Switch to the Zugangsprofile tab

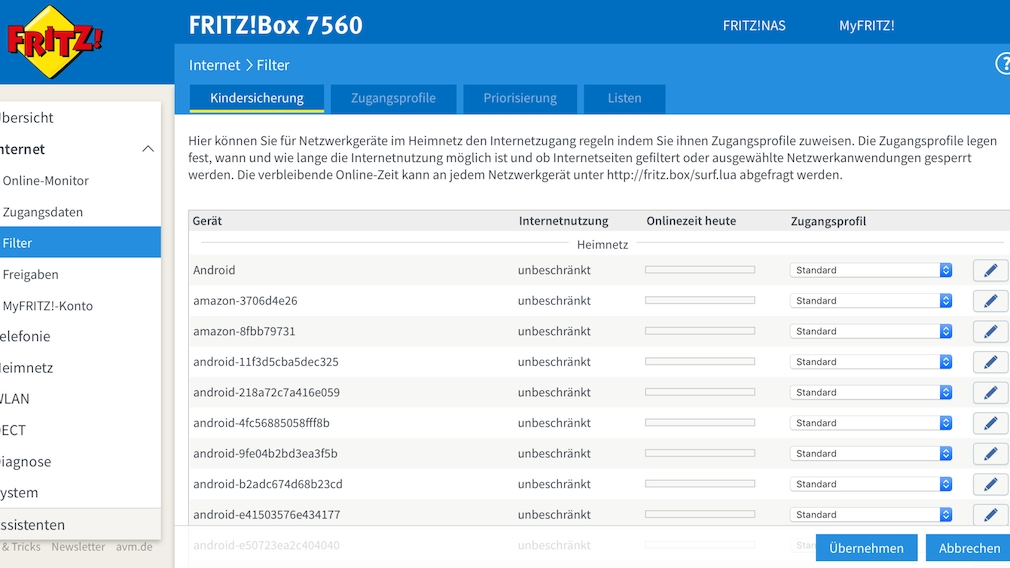(393, 99)
